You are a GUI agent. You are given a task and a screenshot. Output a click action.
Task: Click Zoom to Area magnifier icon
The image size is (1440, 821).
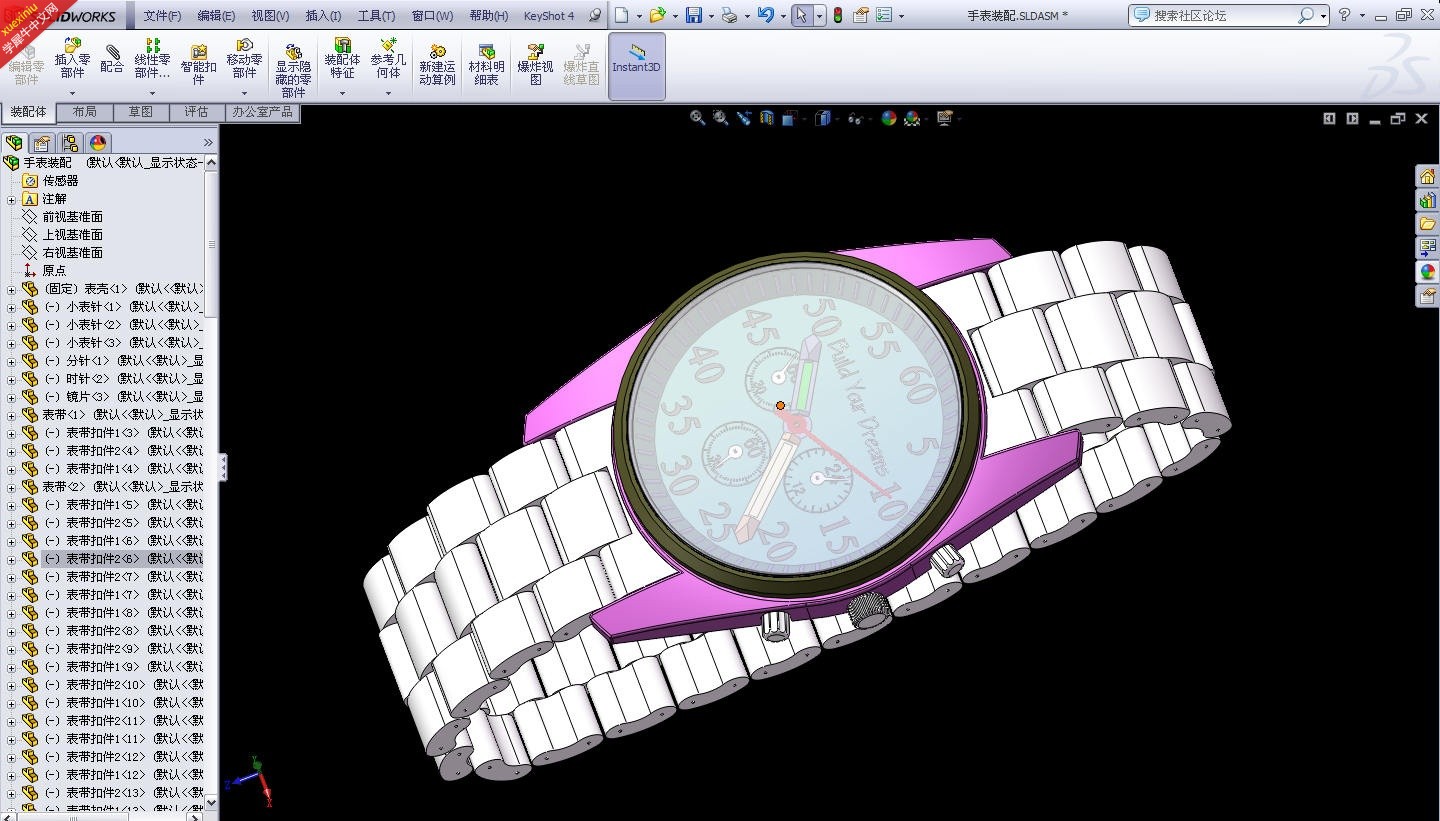[721, 118]
